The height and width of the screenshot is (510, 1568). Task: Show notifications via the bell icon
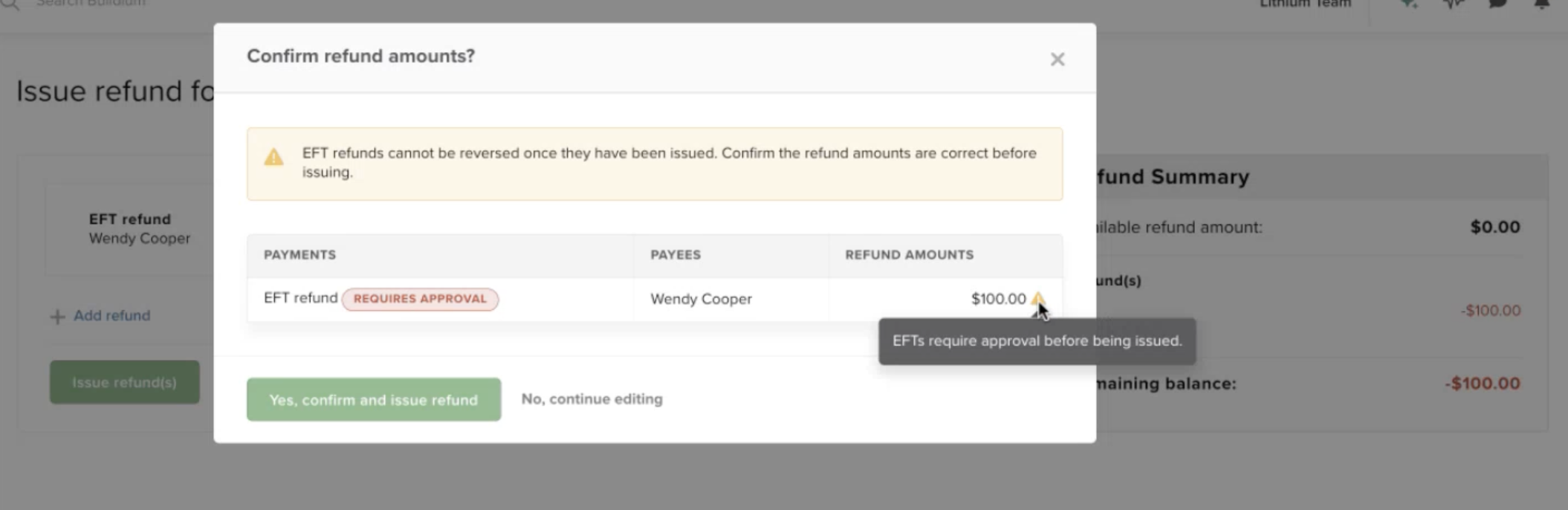coord(1542,4)
